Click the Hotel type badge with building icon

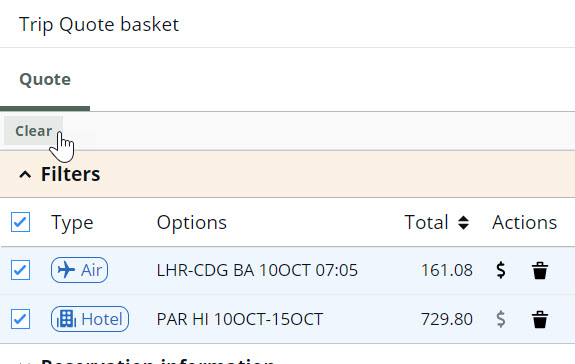(x=90, y=319)
